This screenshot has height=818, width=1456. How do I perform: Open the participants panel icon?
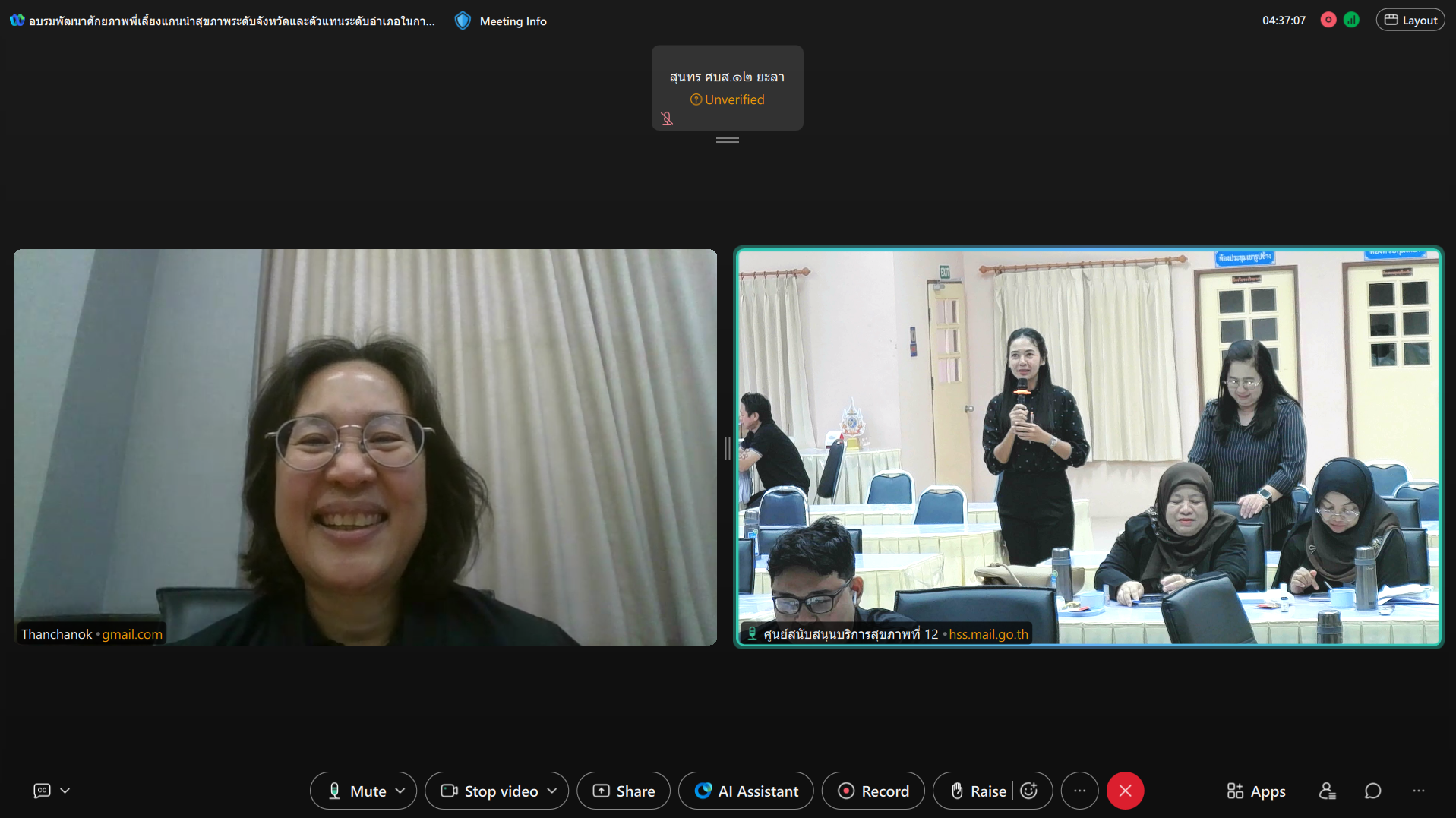pos(1327,791)
